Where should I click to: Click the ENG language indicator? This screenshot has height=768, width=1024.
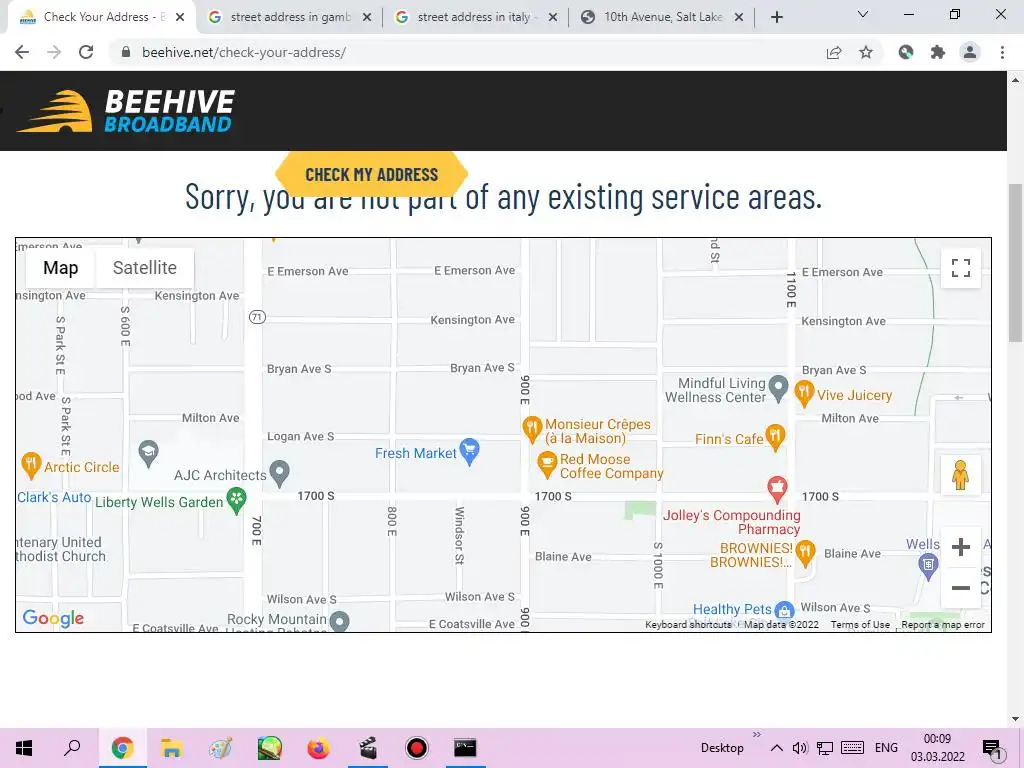886,748
